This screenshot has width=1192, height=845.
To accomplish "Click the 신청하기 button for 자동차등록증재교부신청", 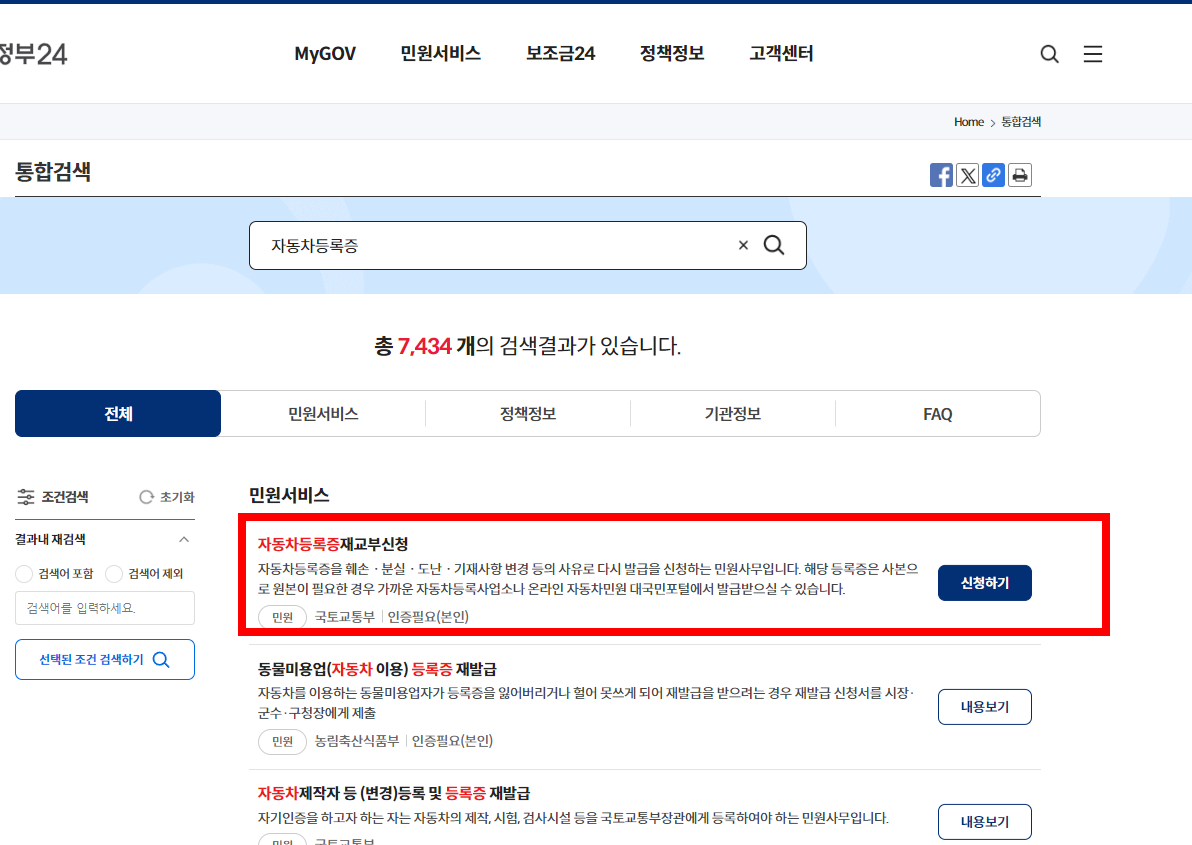I will [984, 582].
